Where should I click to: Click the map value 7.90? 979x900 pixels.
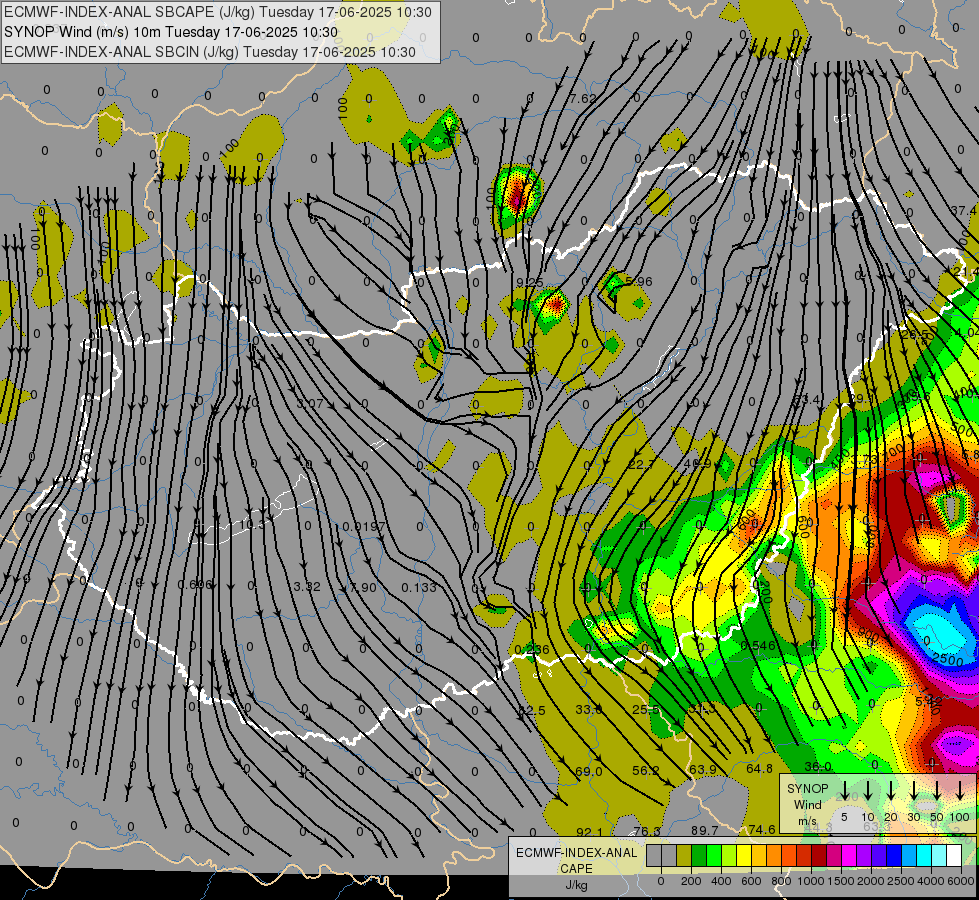(363, 588)
